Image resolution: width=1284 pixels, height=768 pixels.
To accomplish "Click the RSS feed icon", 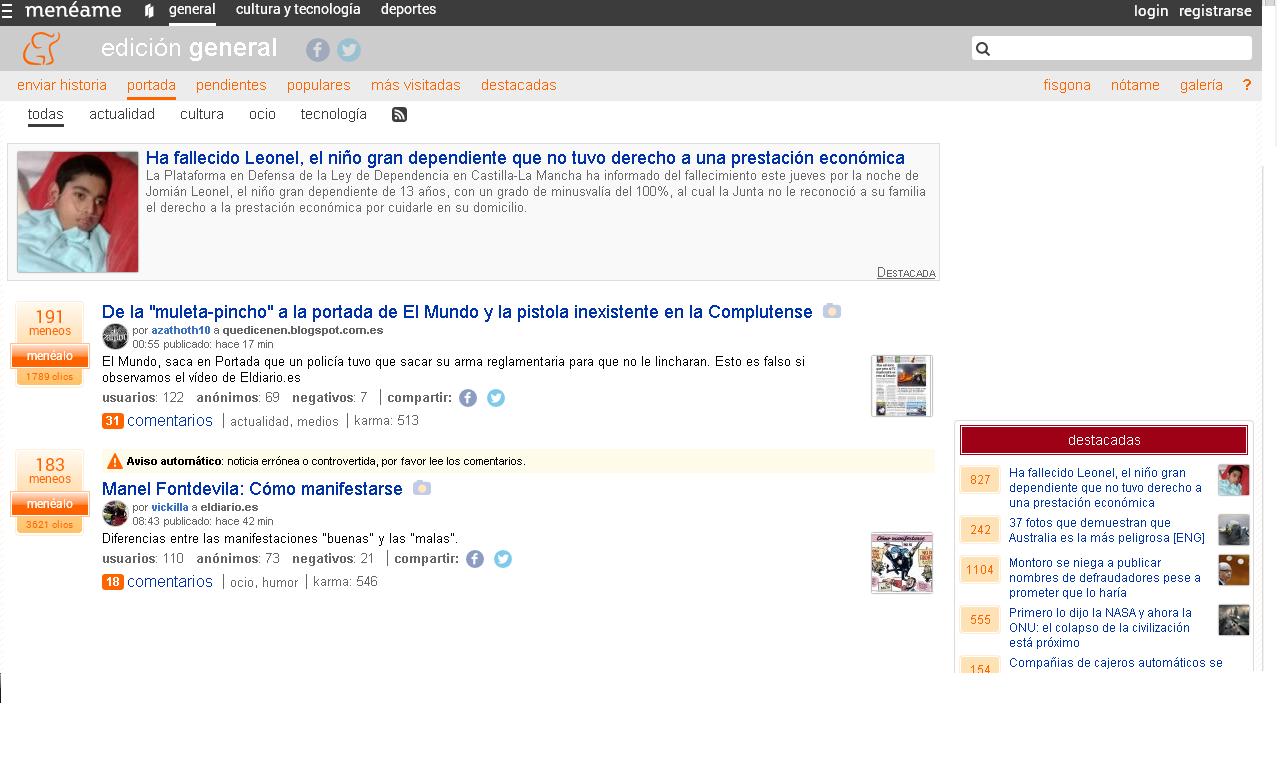I will [x=399, y=115].
